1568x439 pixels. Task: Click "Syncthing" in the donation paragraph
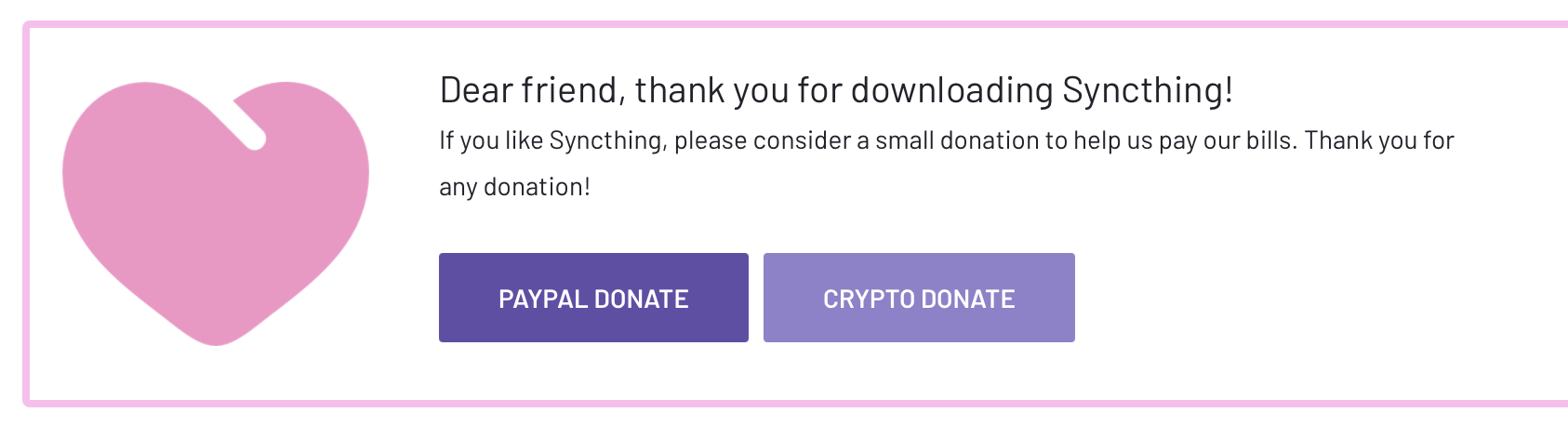[x=605, y=140]
